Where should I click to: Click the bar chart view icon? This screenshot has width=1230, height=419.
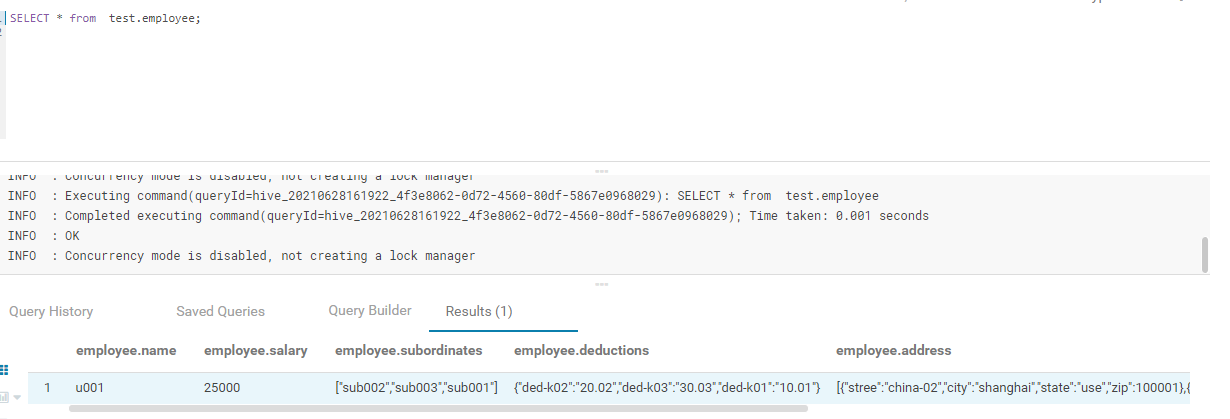point(4,397)
